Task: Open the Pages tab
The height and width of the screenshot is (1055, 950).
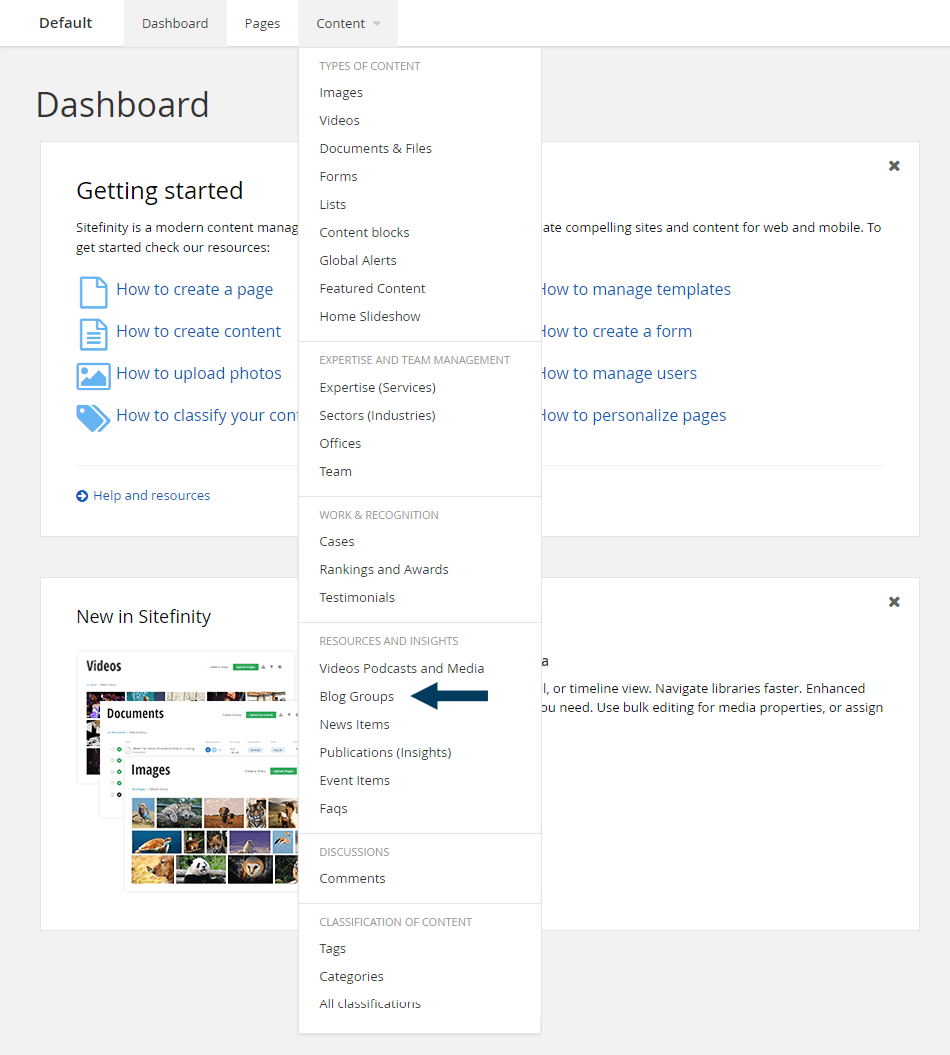Action: [x=262, y=24]
